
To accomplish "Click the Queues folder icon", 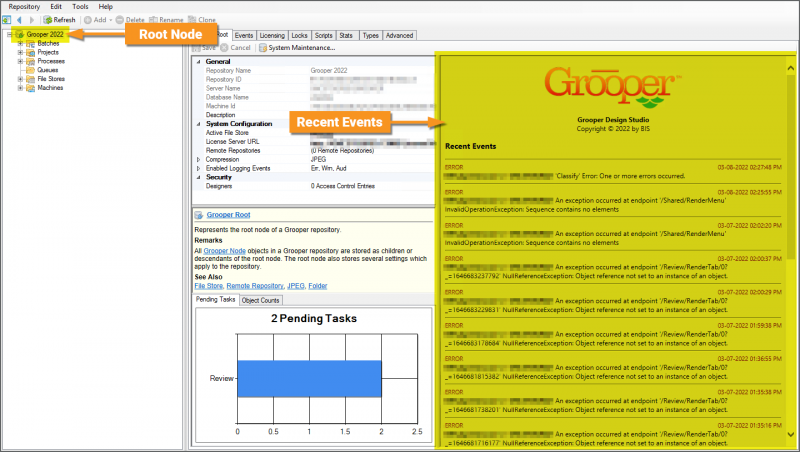I will [30, 70].
